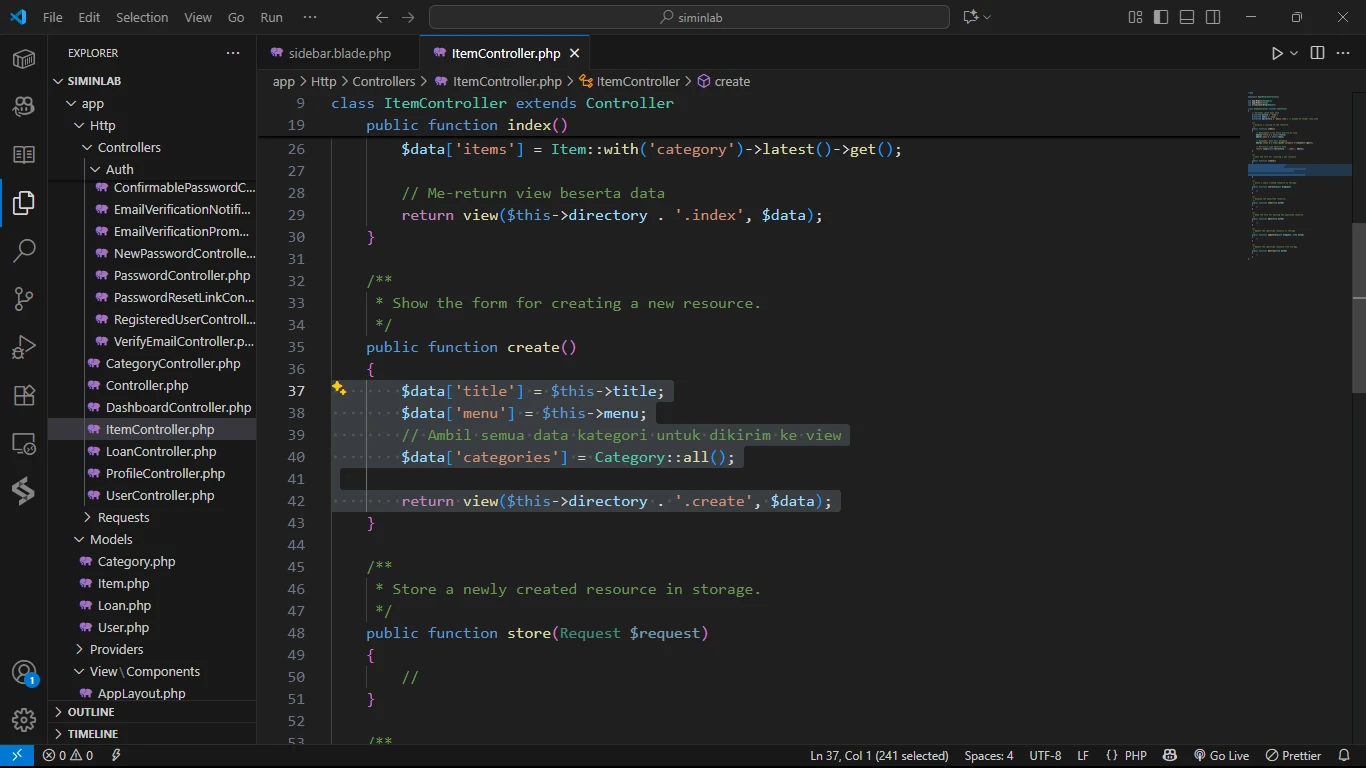
Task: Open the Manage settings gear
Action: pos(24,720)
